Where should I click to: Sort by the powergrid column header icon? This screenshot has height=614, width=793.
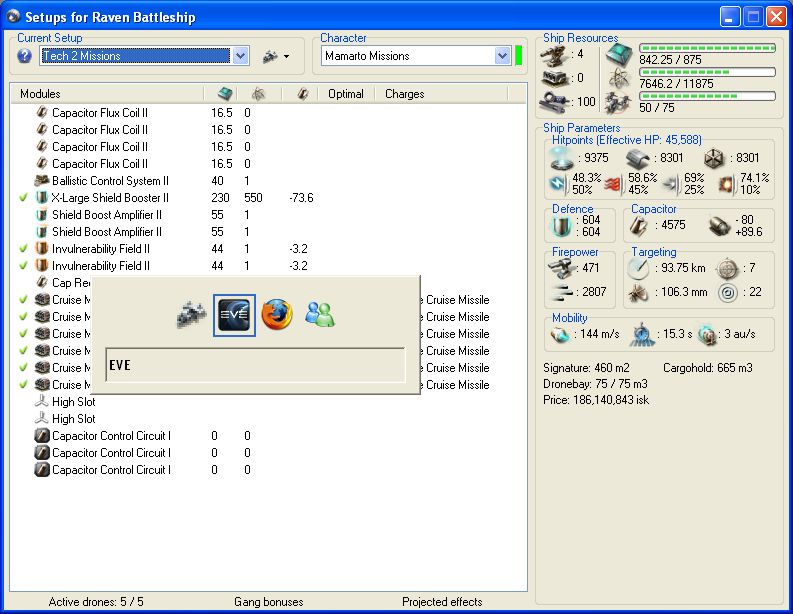(x=258, y=94)
